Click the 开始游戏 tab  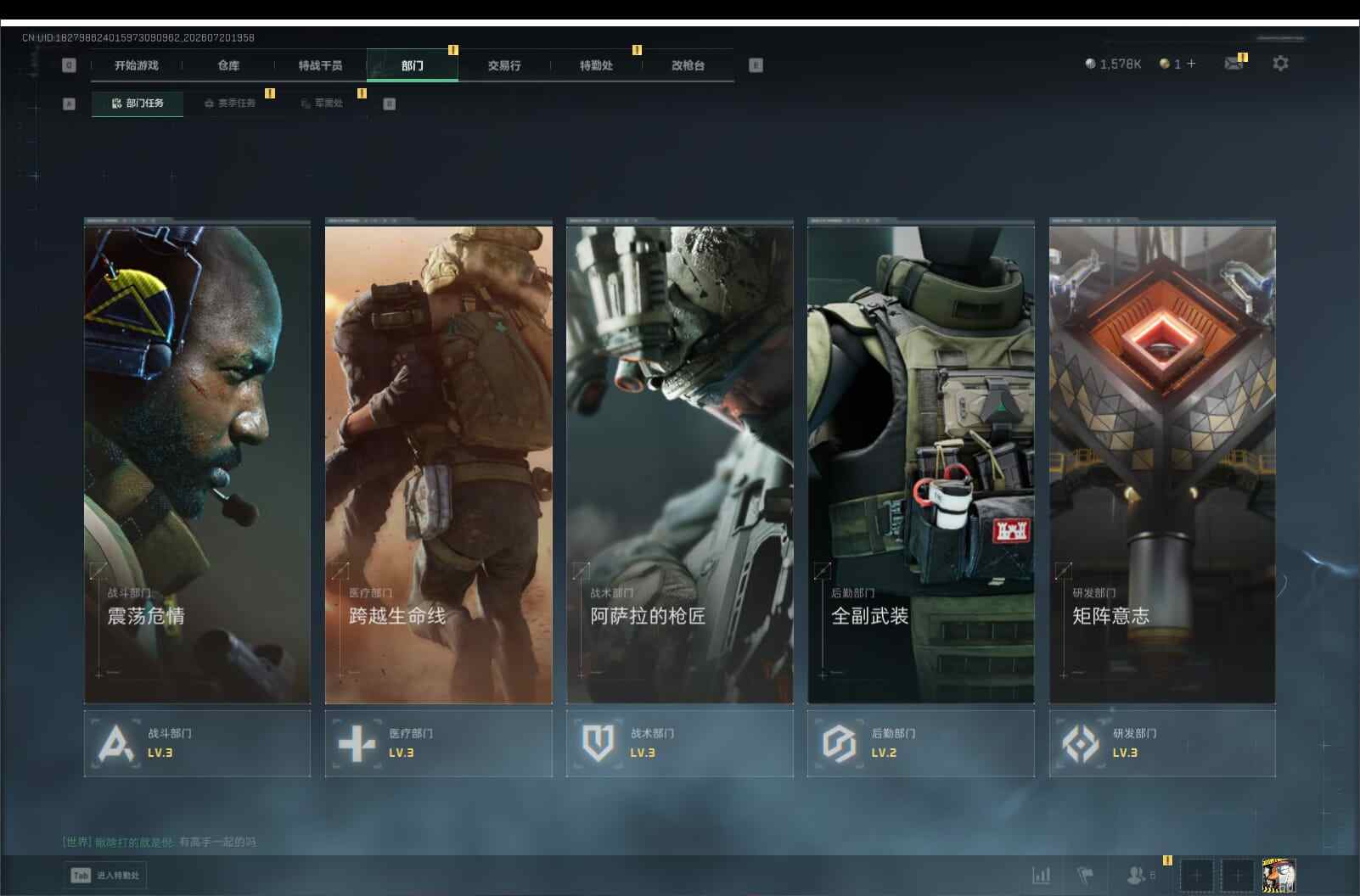click(x=137, y=65)
